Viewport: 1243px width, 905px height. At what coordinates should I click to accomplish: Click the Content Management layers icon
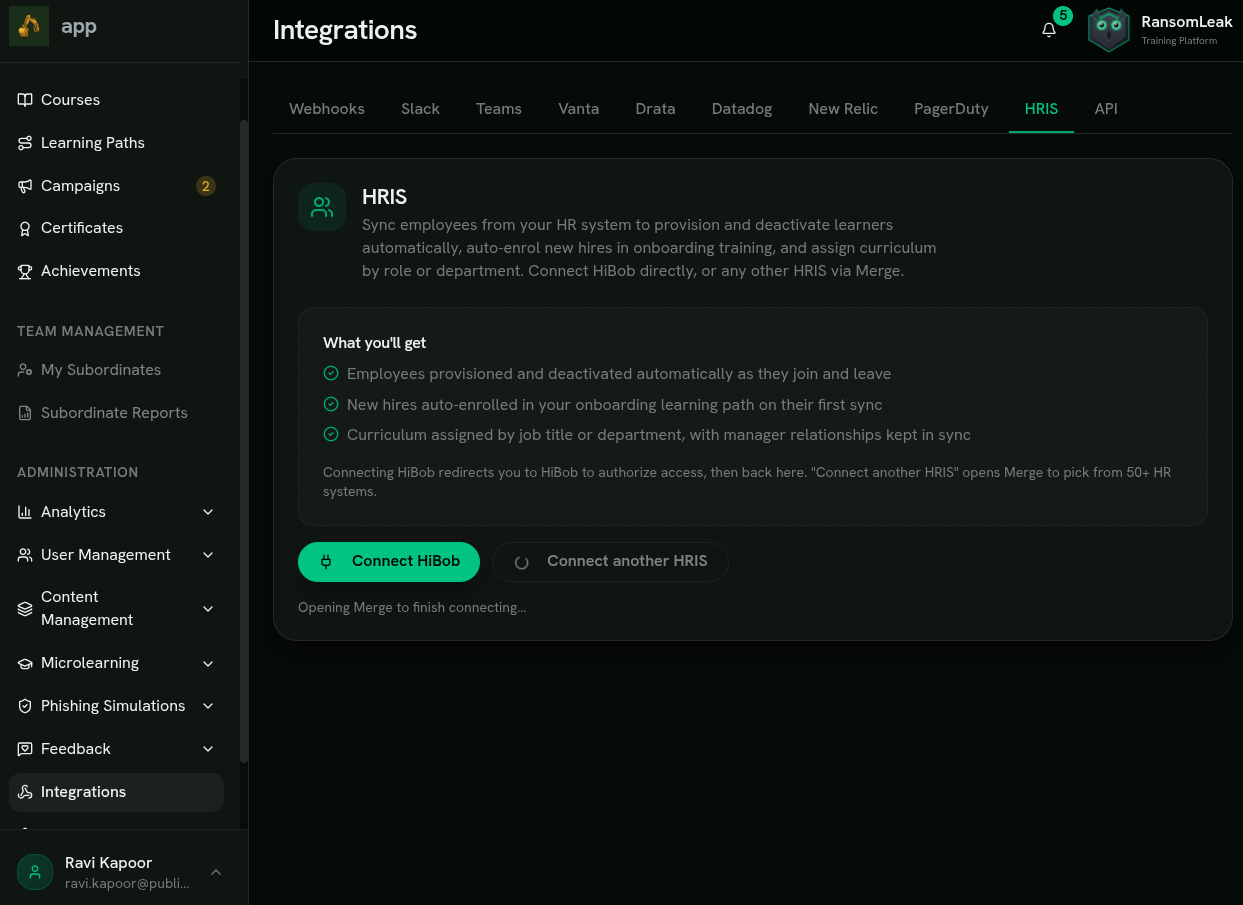click(25, 609)
